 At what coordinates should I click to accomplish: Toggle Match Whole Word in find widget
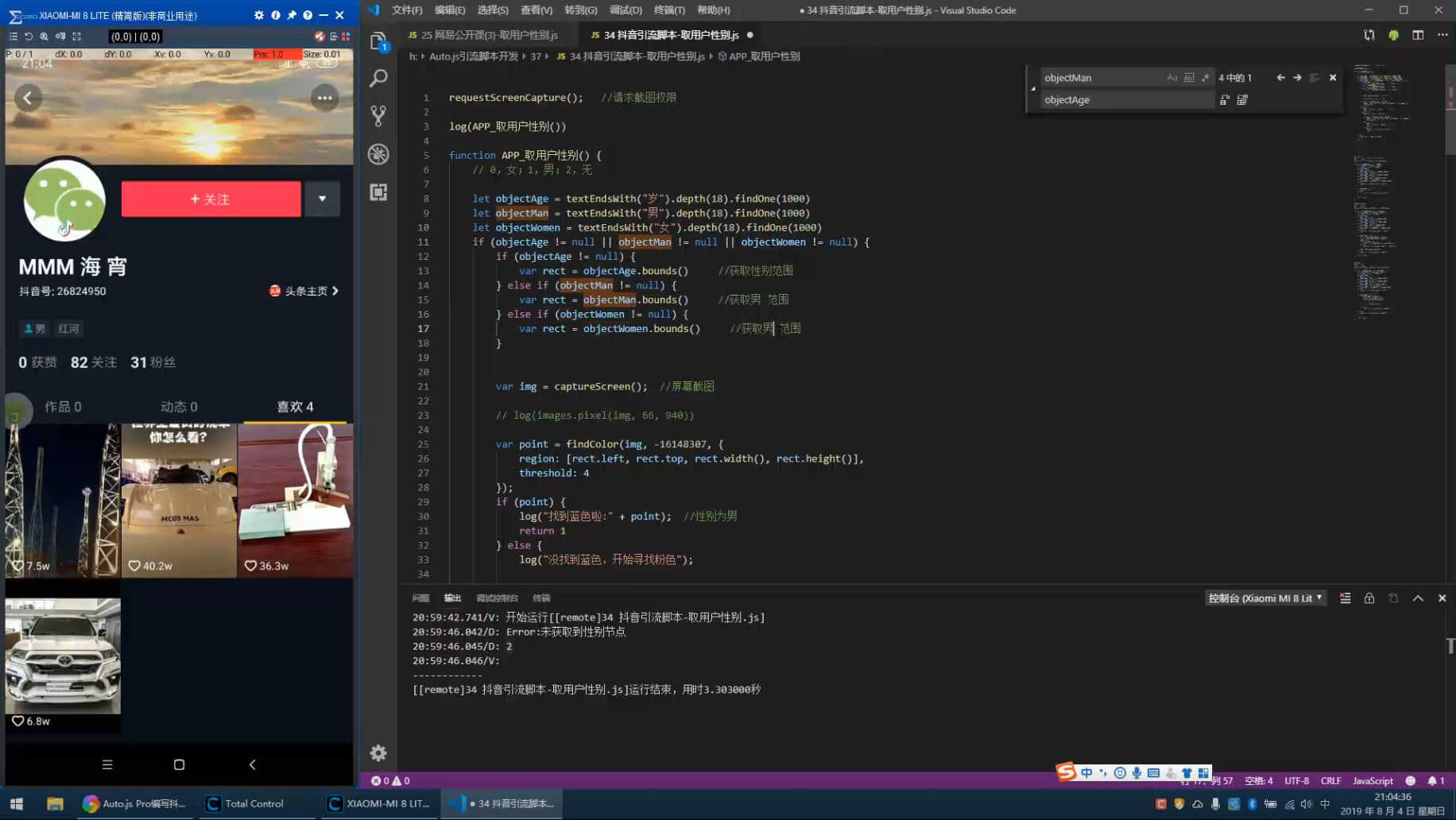click(1189, 78)
